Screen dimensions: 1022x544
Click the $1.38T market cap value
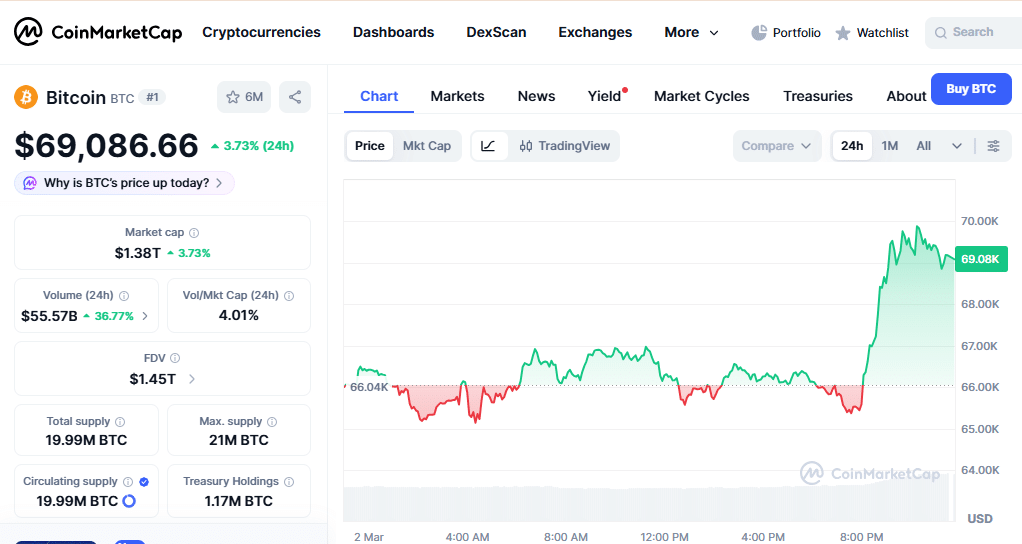138,253
